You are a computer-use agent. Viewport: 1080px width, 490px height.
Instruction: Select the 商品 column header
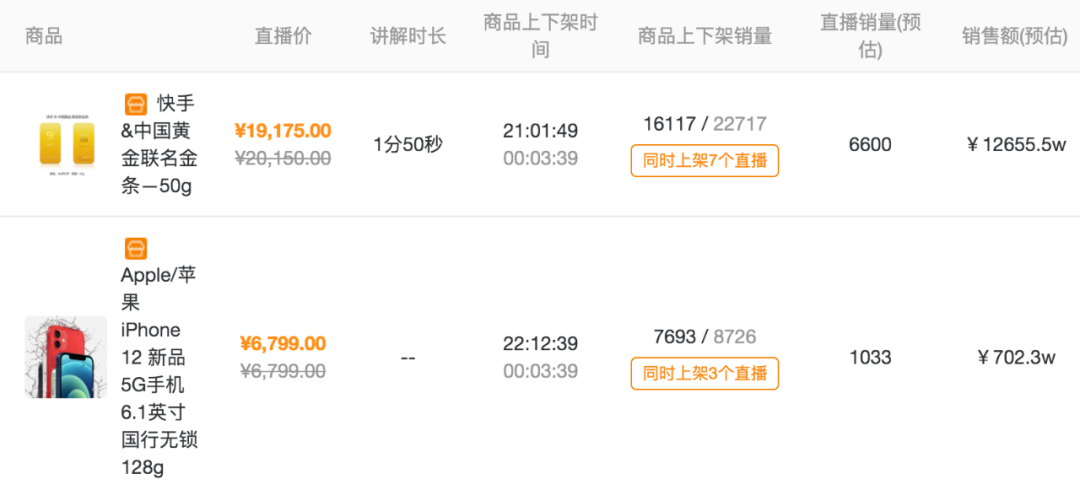[43, 36]
